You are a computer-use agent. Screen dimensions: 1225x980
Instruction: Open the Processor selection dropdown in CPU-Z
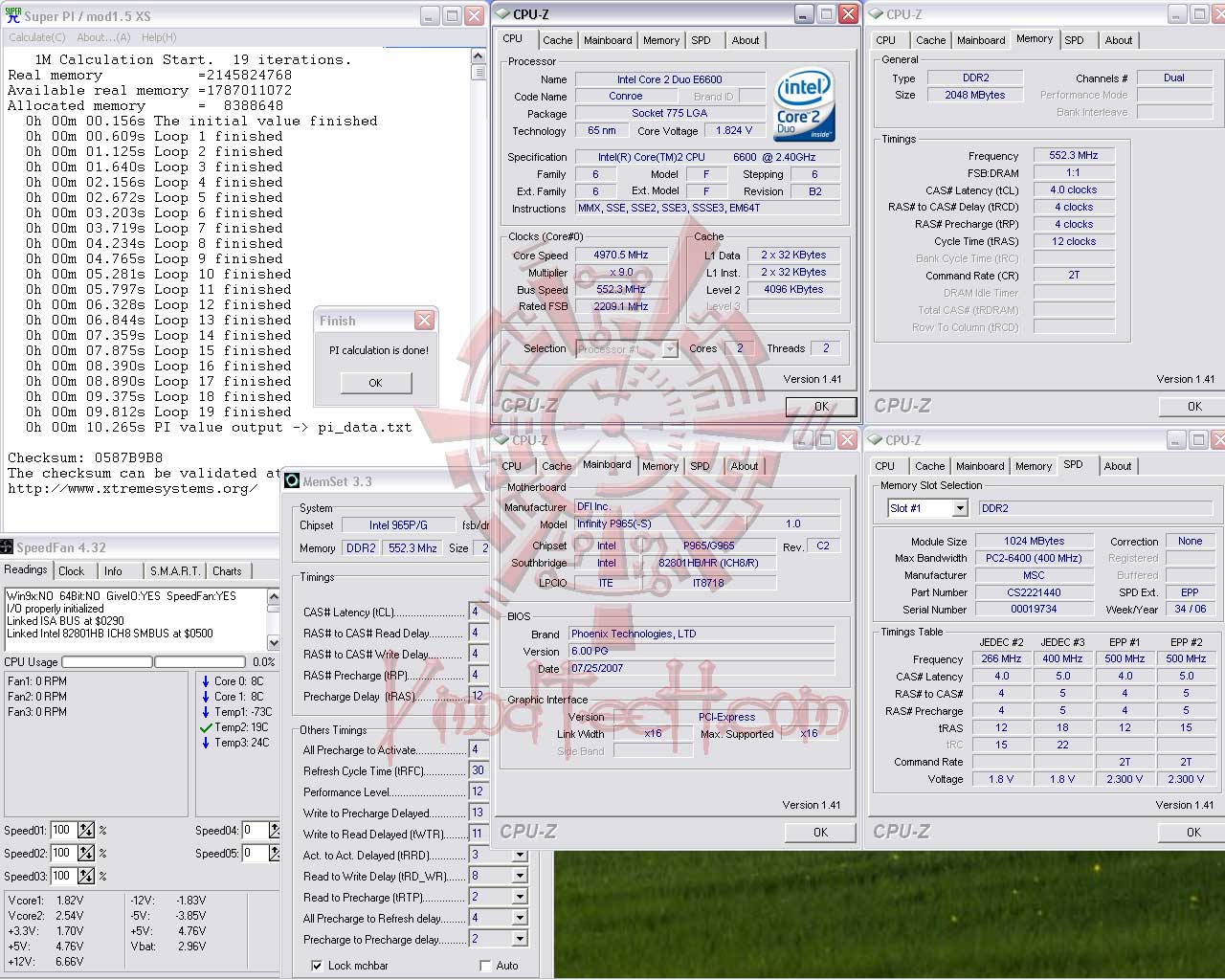point(670,349)
